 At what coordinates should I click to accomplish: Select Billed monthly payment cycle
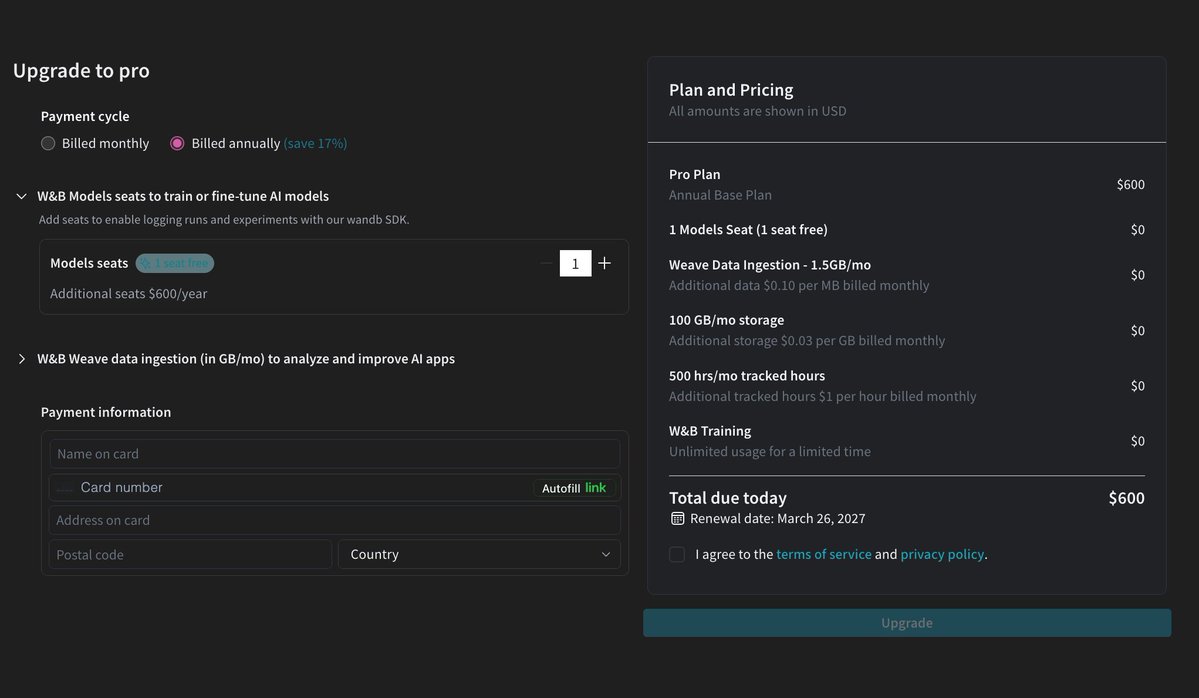[x=48, y=143]
